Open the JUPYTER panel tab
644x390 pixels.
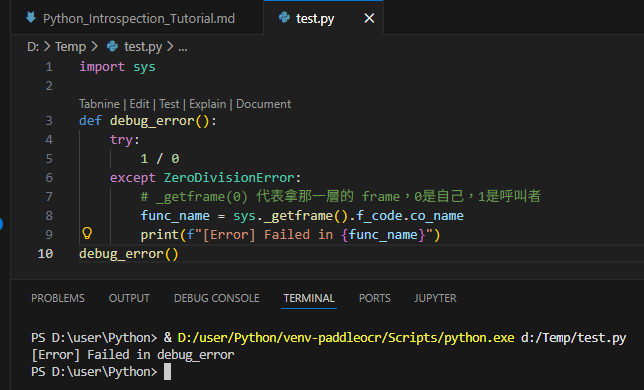(x=435, y=298)
